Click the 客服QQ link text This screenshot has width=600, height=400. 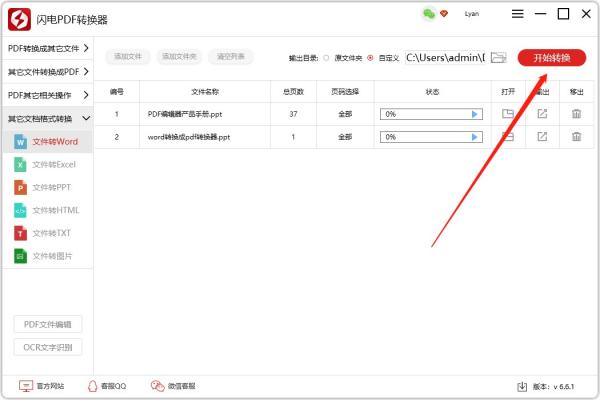[x=113, y=386]
